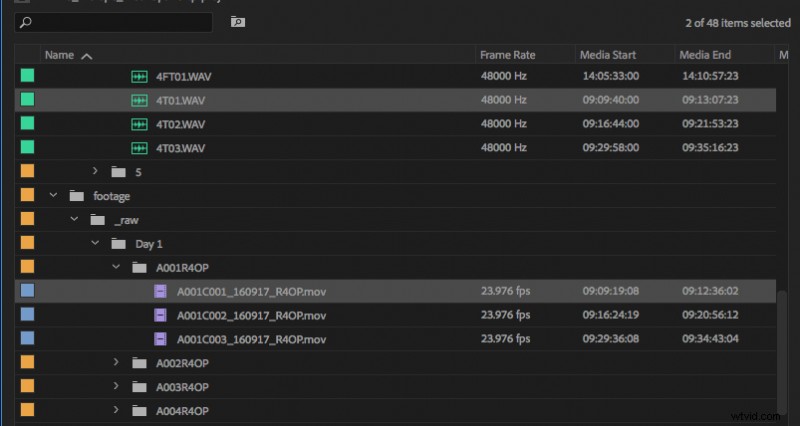Click the video clip icon of A001C002_160917_R4OP.mov
This screenshot has width=800, height=426.
click(x=160, y=315)
